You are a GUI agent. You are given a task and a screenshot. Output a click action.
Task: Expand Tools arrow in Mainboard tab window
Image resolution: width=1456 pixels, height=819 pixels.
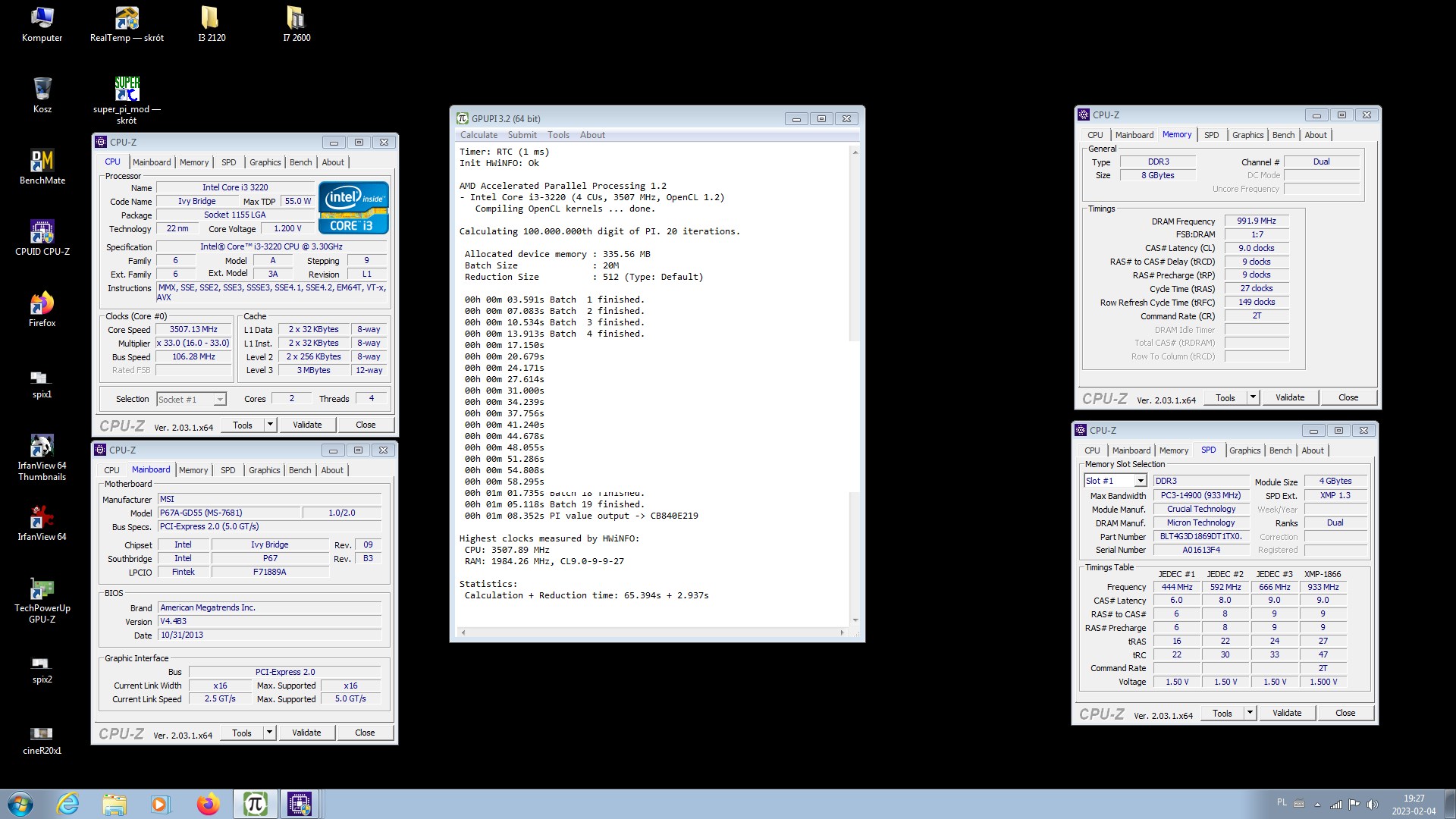pos(269,733)
